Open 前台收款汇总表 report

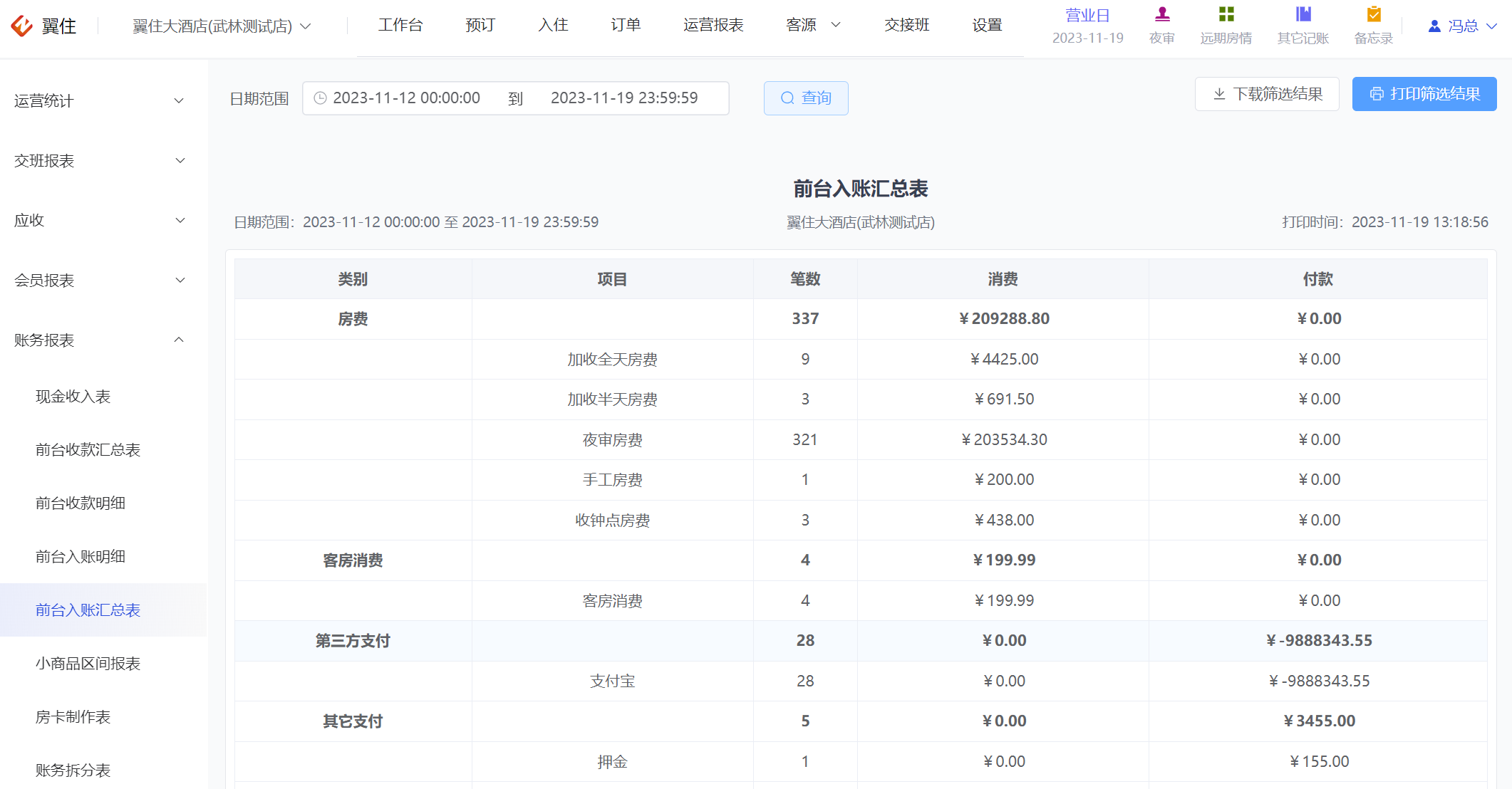click(103, 450)
